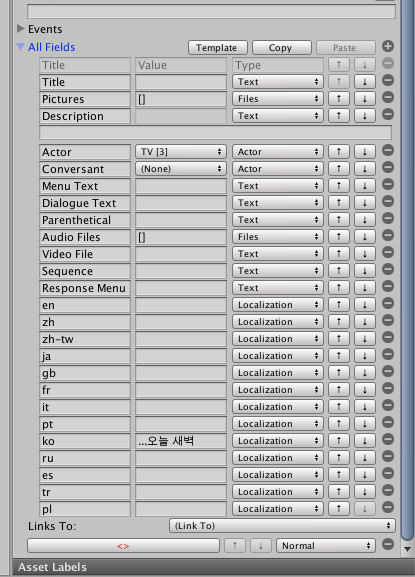Move the Title field down
415x577 pixels.
(x=365, y=82)
